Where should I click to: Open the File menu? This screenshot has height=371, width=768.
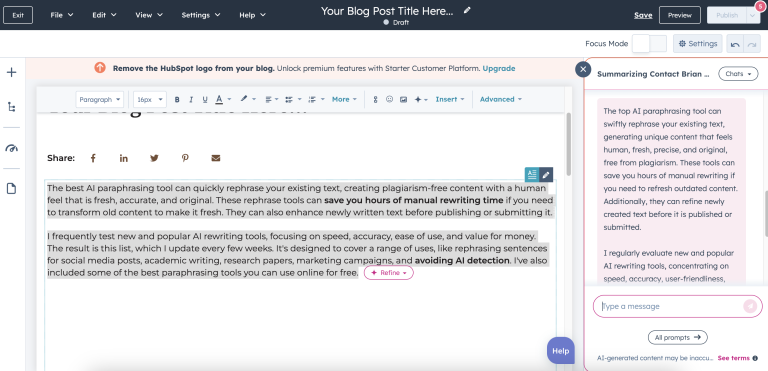[62, 15]
